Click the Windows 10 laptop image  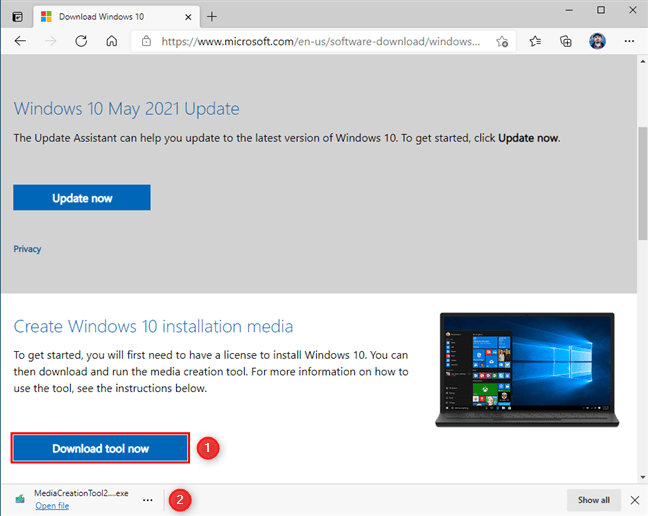pos(527,370)
